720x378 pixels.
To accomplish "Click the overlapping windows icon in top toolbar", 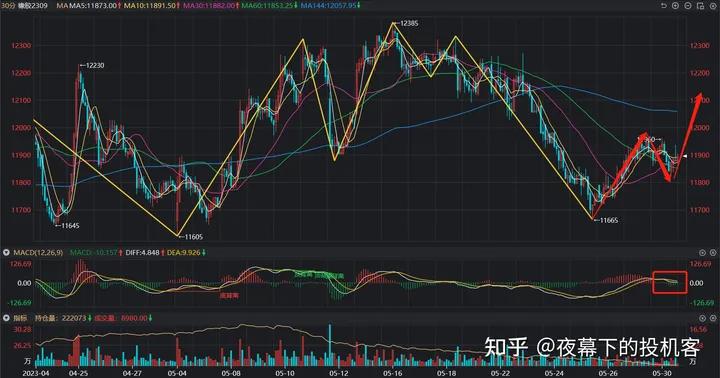I will tap(700, 6).
